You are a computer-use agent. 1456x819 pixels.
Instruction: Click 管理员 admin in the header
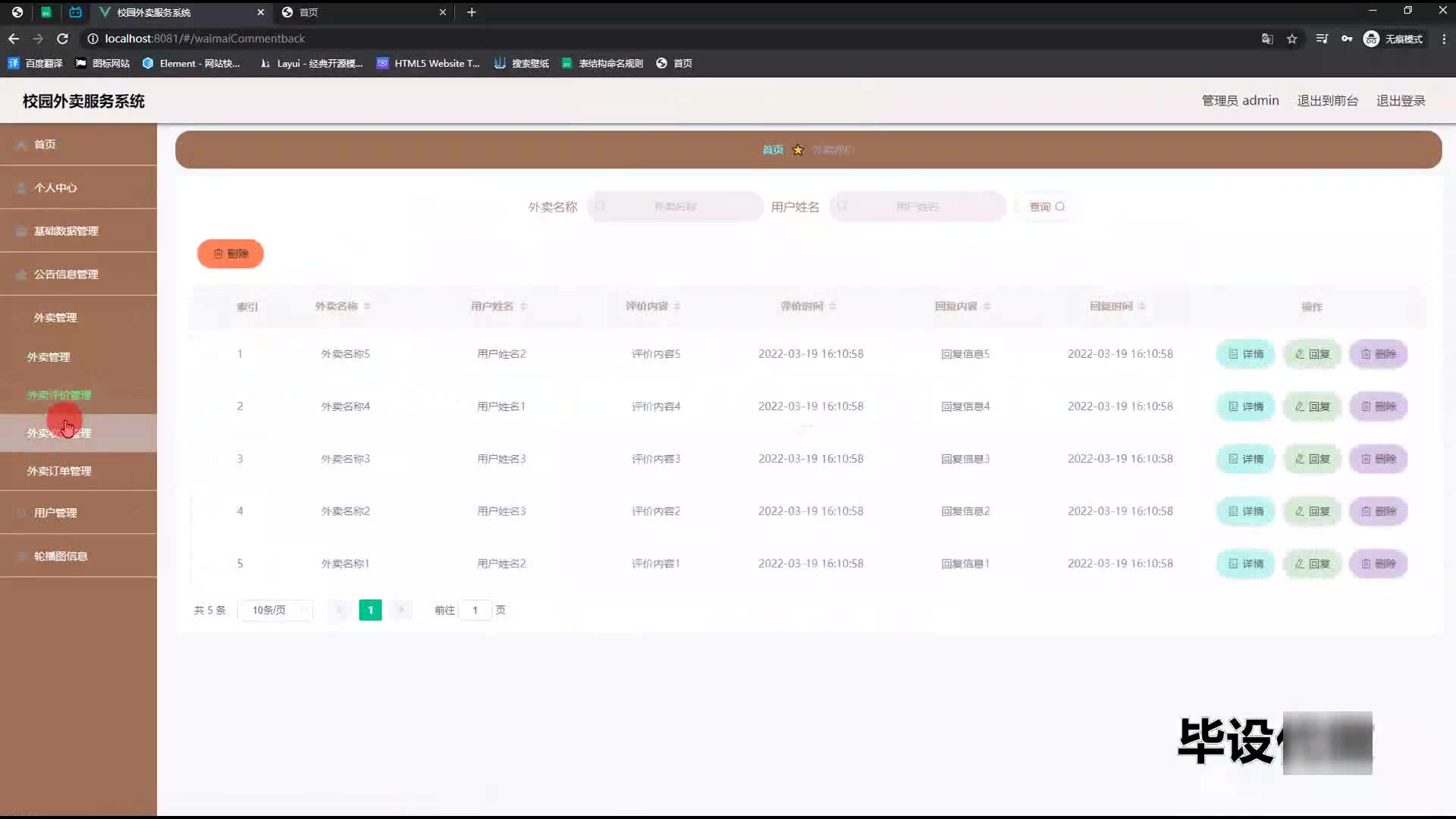pos(1240,100)
